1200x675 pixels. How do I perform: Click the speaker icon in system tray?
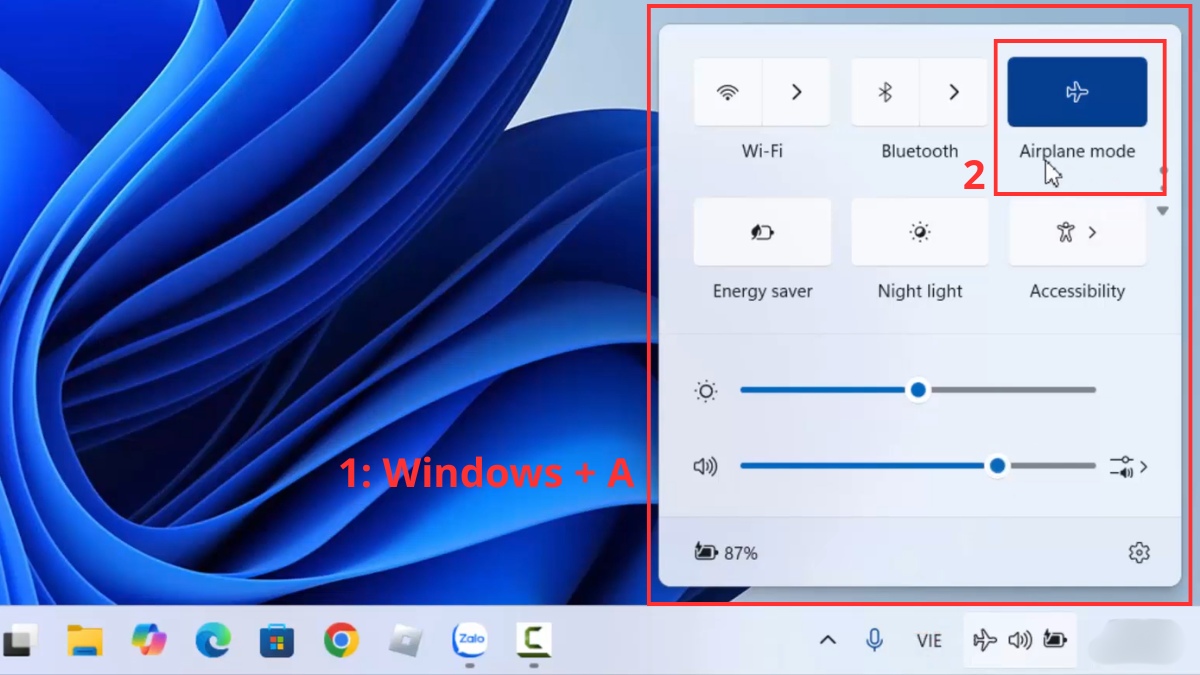[1020, 640]
